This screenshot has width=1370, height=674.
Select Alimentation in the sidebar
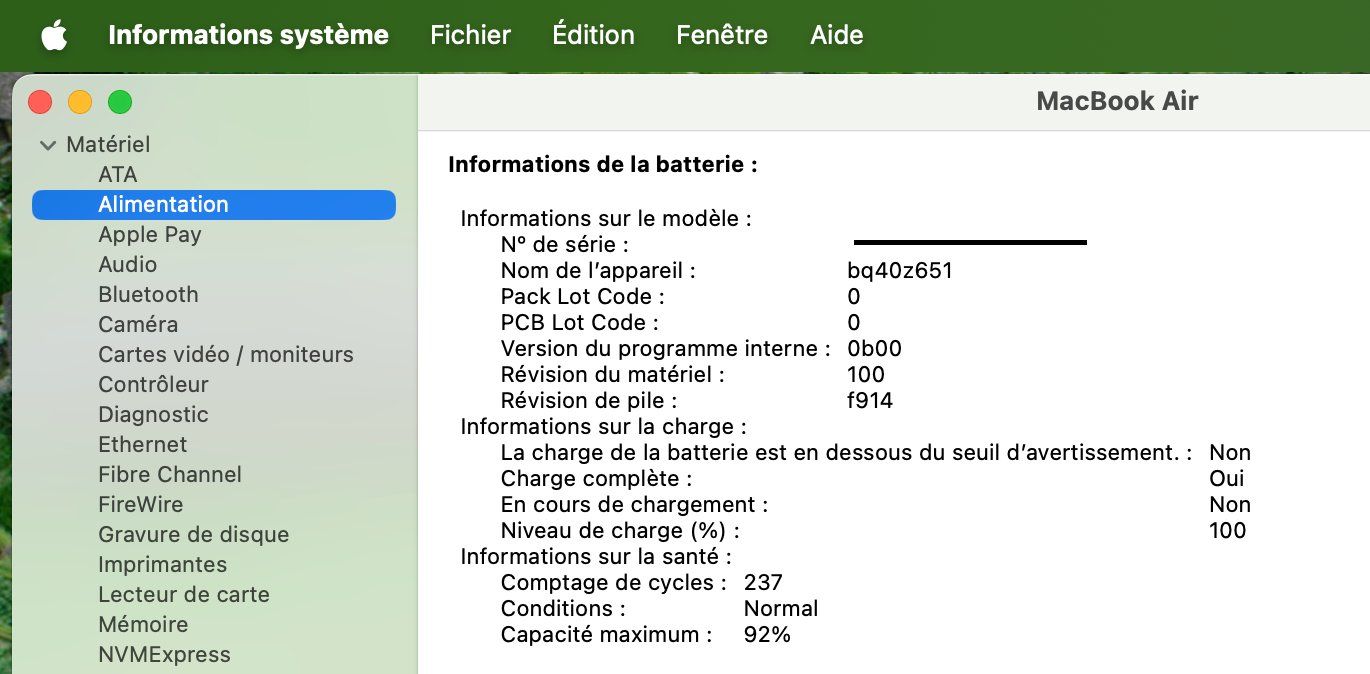pos(214,205)
